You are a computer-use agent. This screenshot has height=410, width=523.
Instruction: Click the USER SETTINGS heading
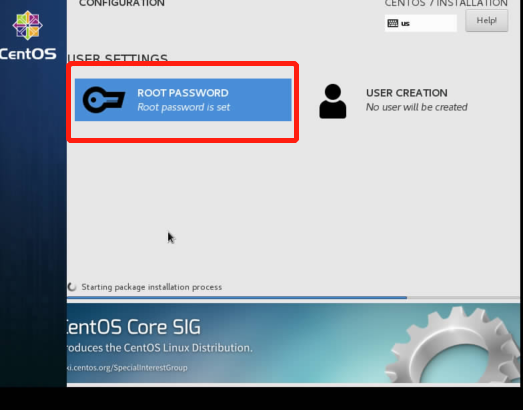coord(117,58)
